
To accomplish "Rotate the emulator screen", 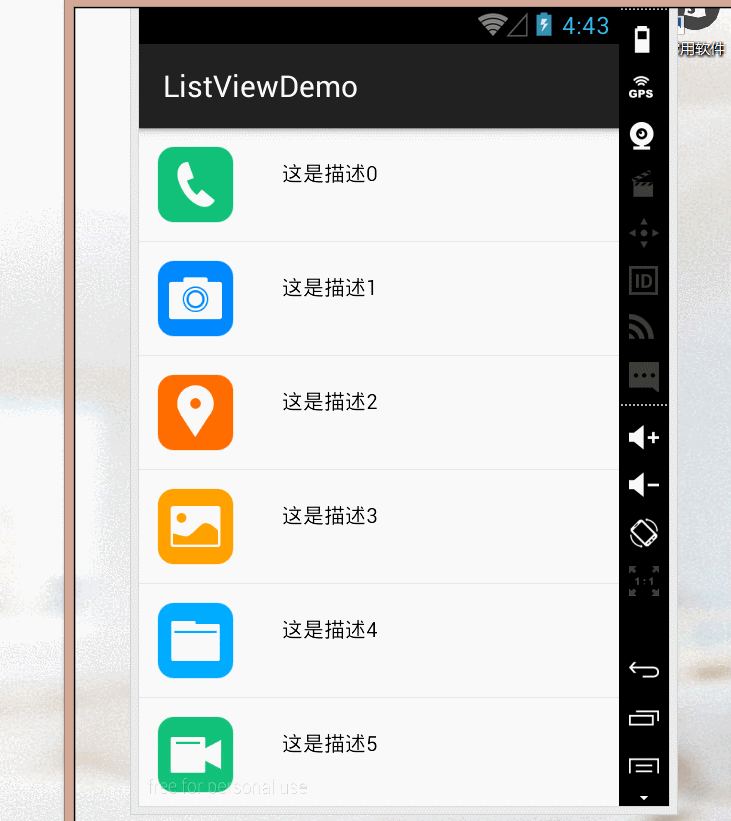I will [644, 533].
